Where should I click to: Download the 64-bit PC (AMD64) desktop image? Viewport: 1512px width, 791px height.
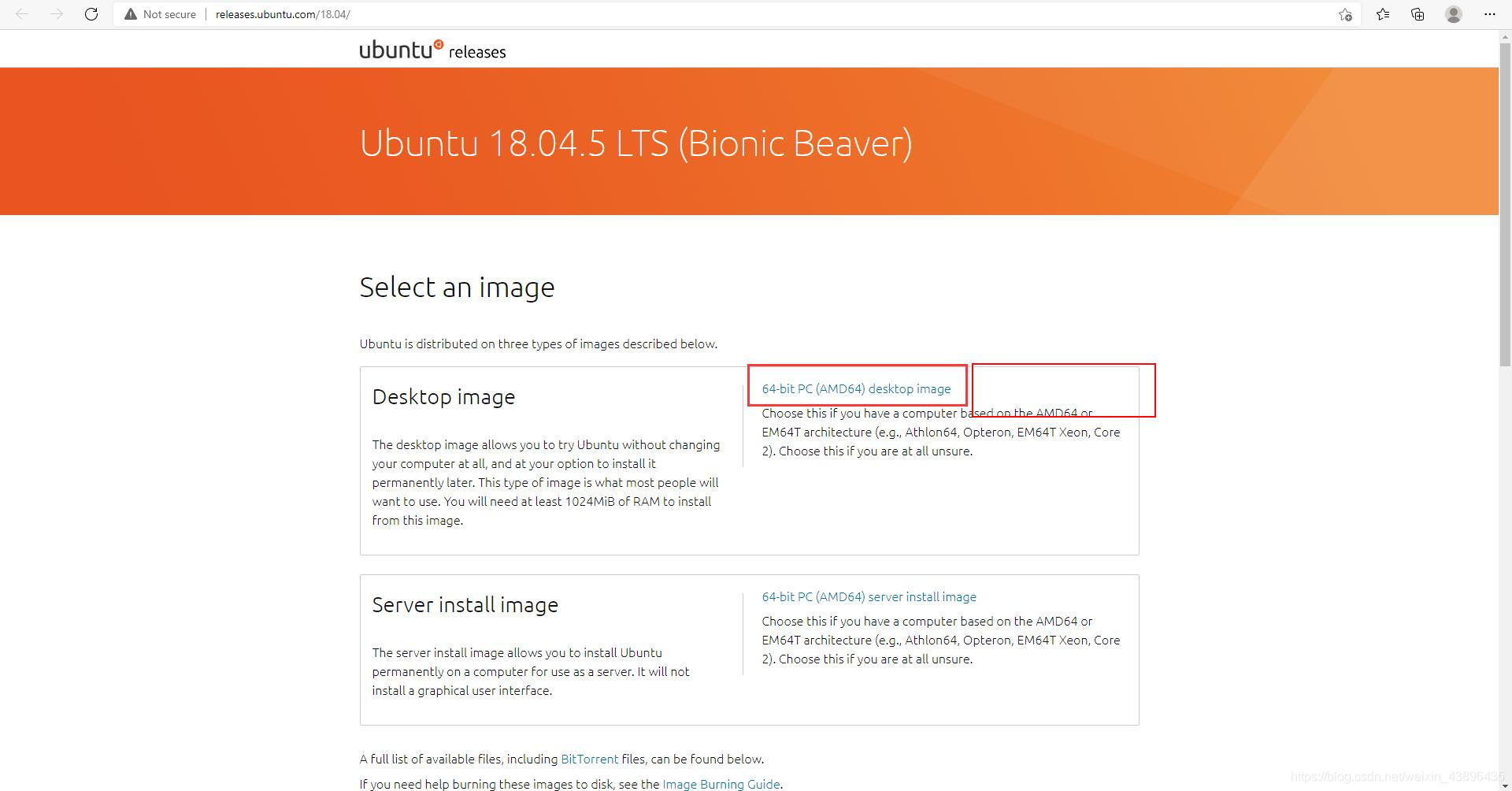(x=856, y=388)
